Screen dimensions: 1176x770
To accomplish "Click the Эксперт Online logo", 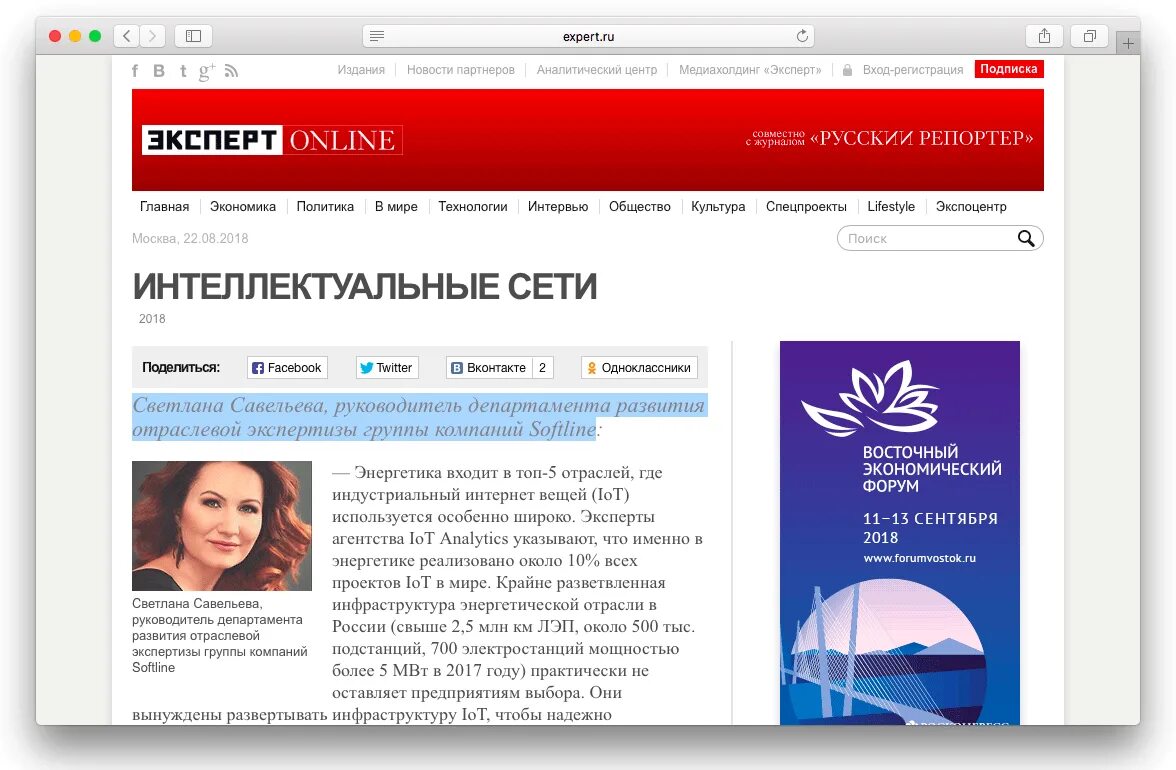I will point(272,139).
